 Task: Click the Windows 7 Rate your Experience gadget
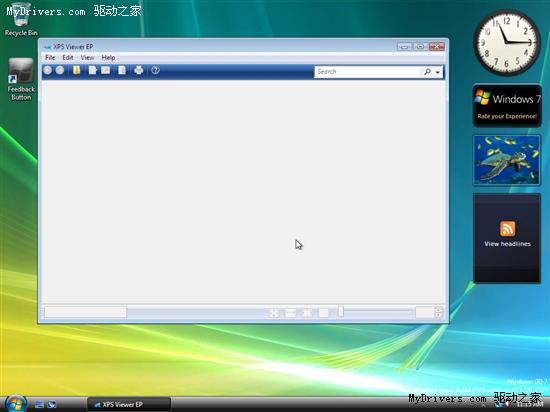pos(507,106)
